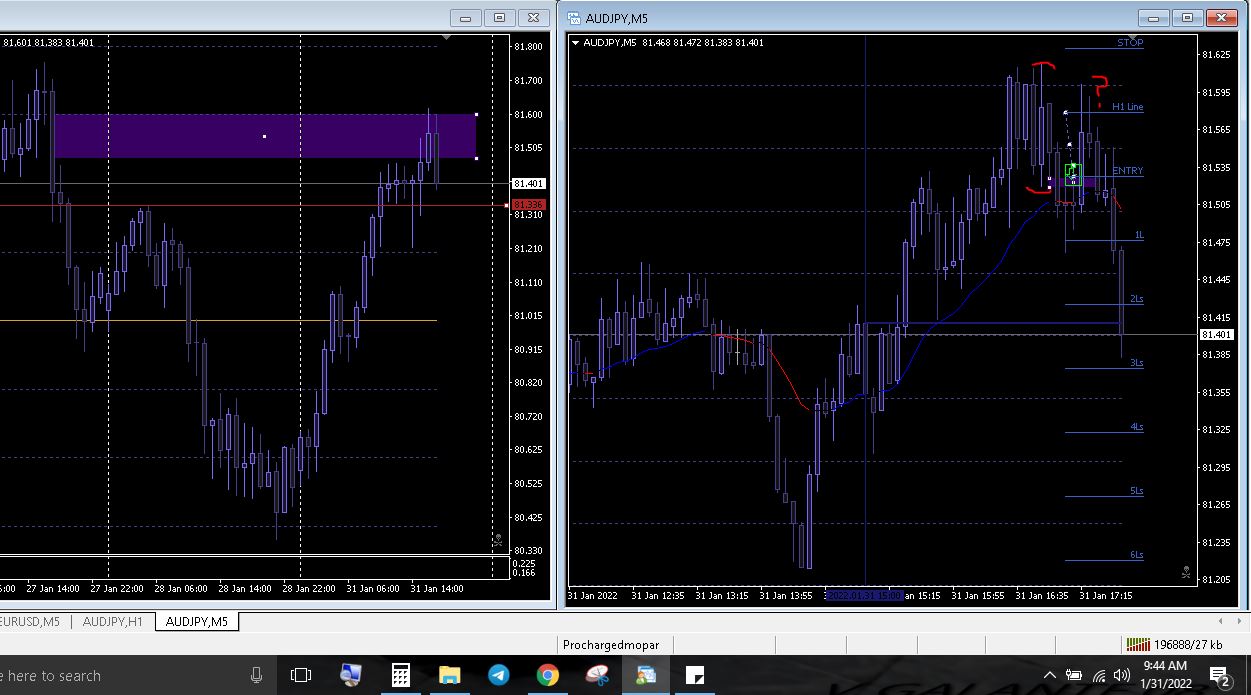Click the connection status bars icon
1251x695 pixels.
coord(1138,645)
